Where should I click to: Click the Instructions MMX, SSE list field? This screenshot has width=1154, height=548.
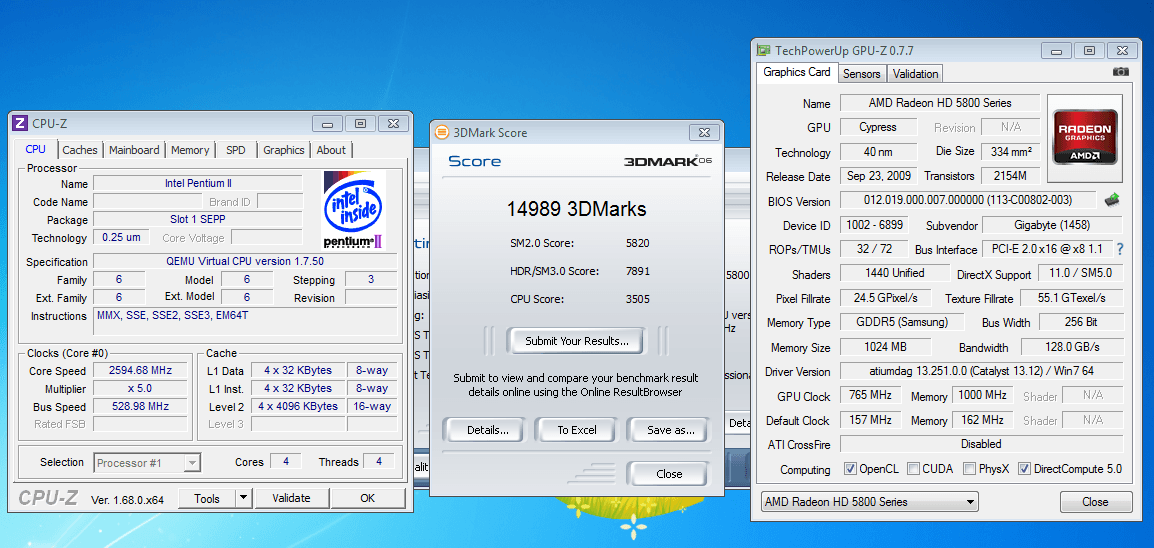(245, 321)
